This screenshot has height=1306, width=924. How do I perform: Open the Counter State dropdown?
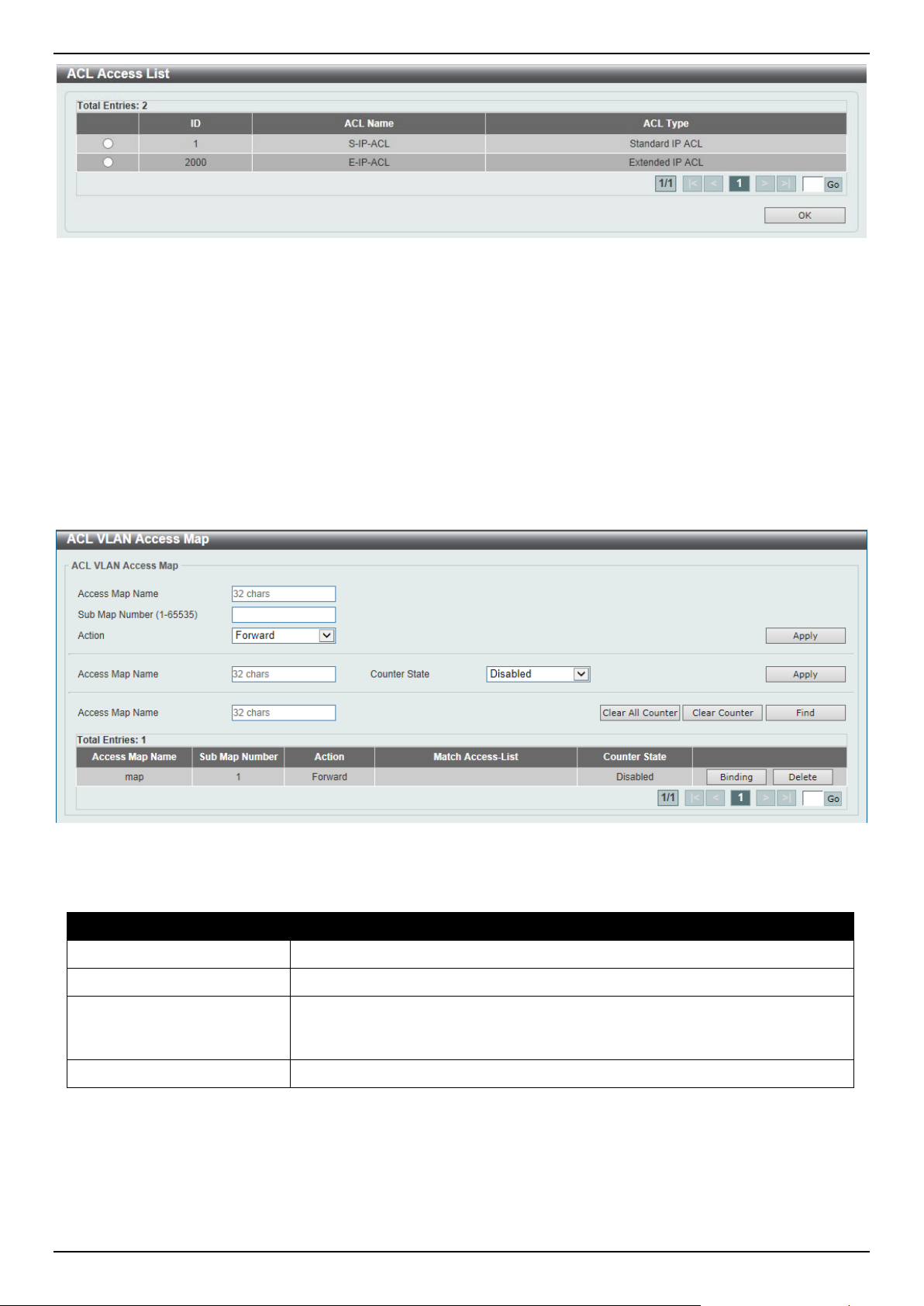coord(538,674)
